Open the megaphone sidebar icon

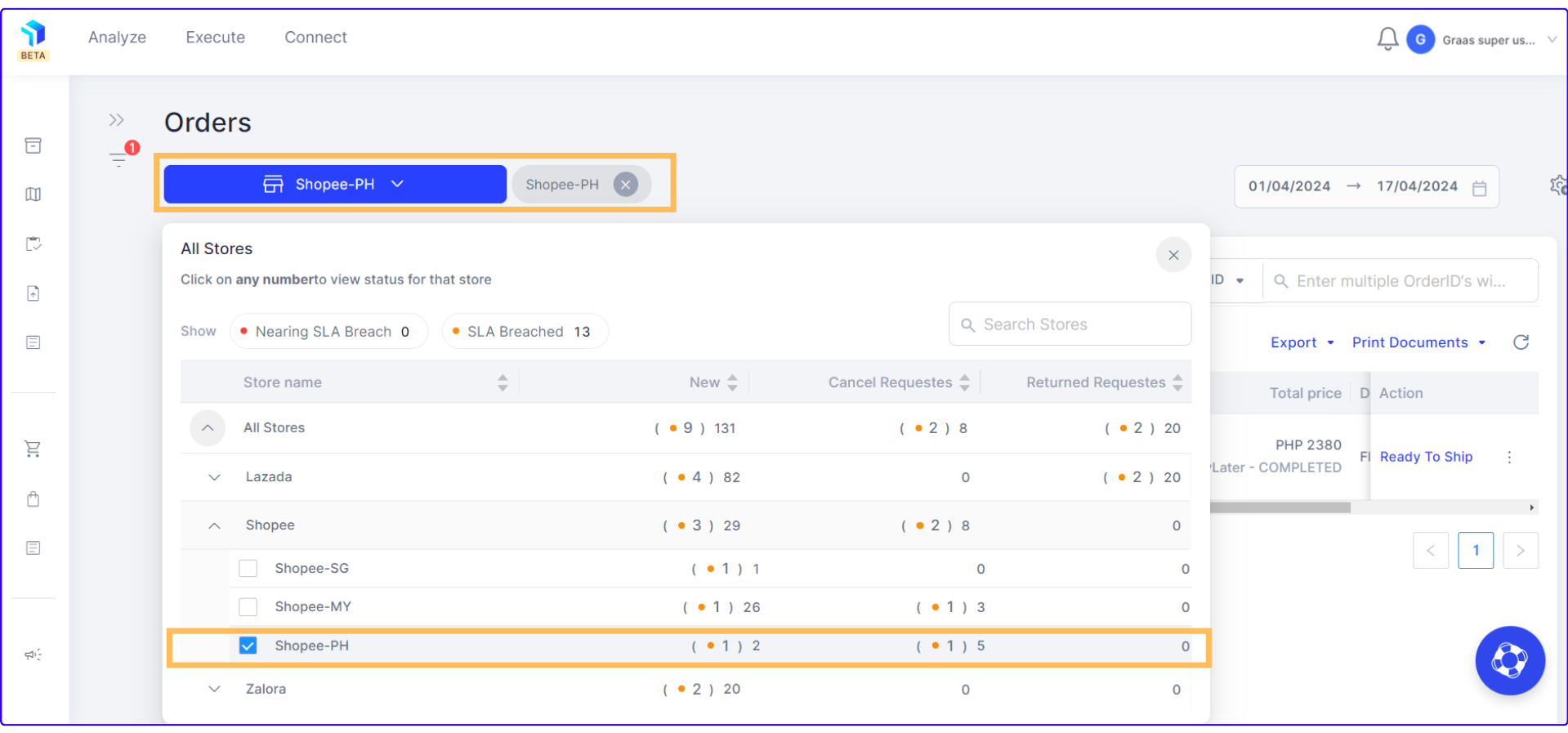(34, 655)
